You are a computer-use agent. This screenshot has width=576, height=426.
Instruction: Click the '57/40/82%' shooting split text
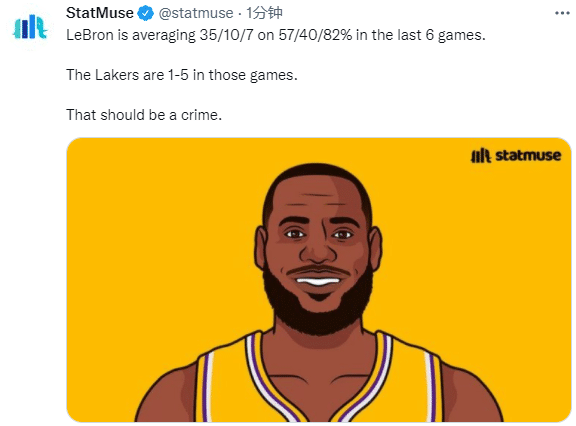315,35
